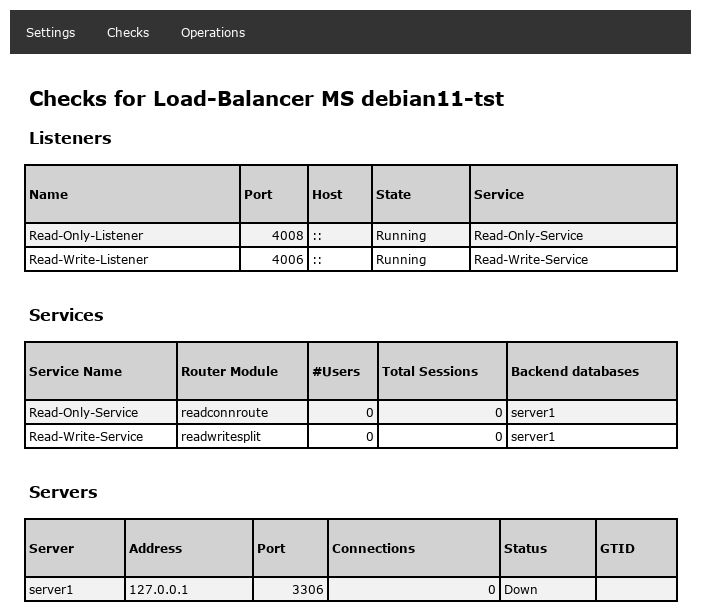701x613 pixels.
Task: Click Read-Only-Service in Listeners table
Action: 528,236
